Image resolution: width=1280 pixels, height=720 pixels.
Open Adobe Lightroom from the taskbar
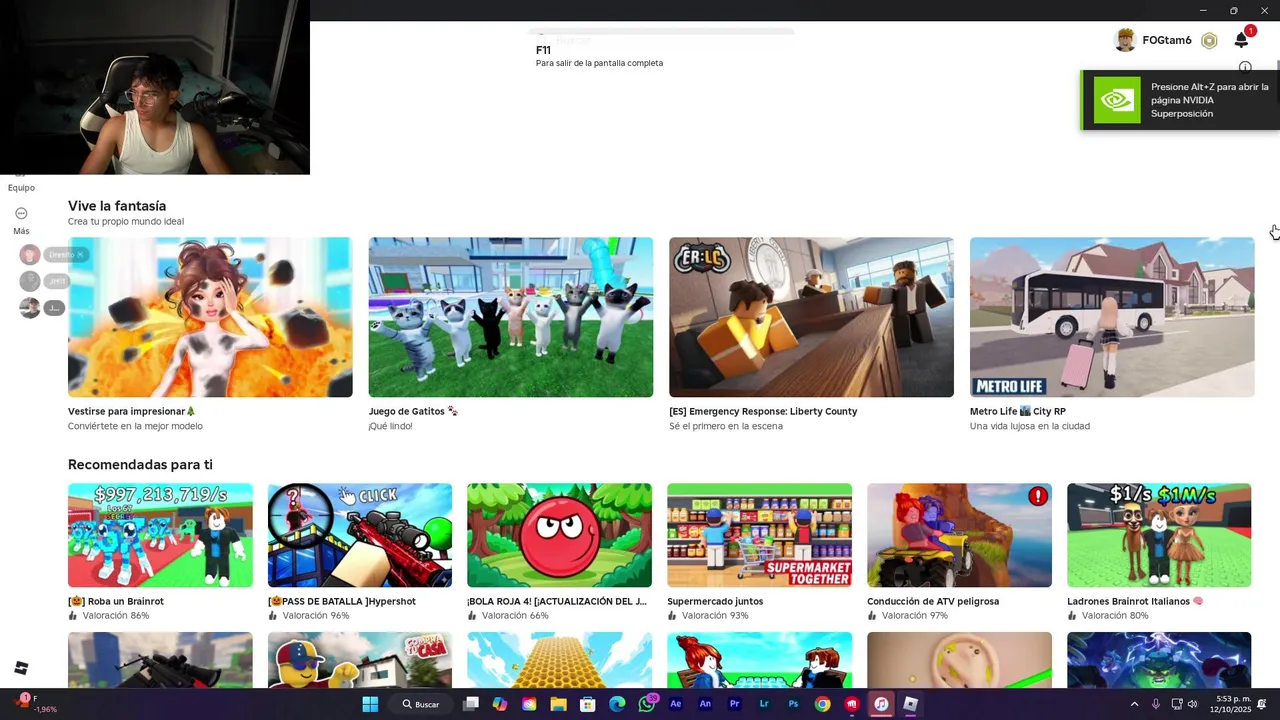[x=764, y=704]
